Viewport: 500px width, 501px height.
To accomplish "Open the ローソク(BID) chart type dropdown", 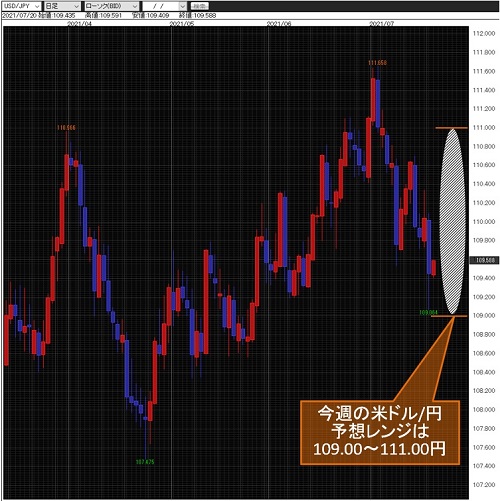I will coord(111,6).
